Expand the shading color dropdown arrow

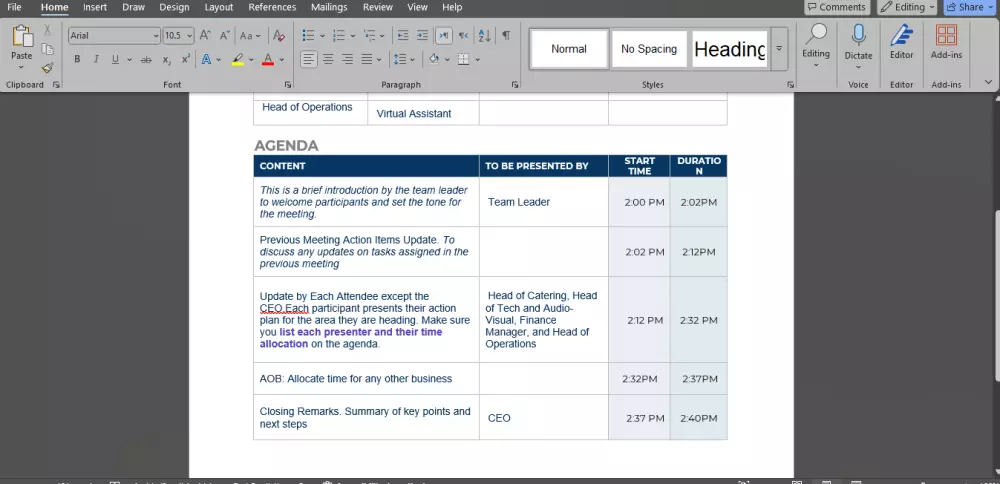[x=447, y=60]
